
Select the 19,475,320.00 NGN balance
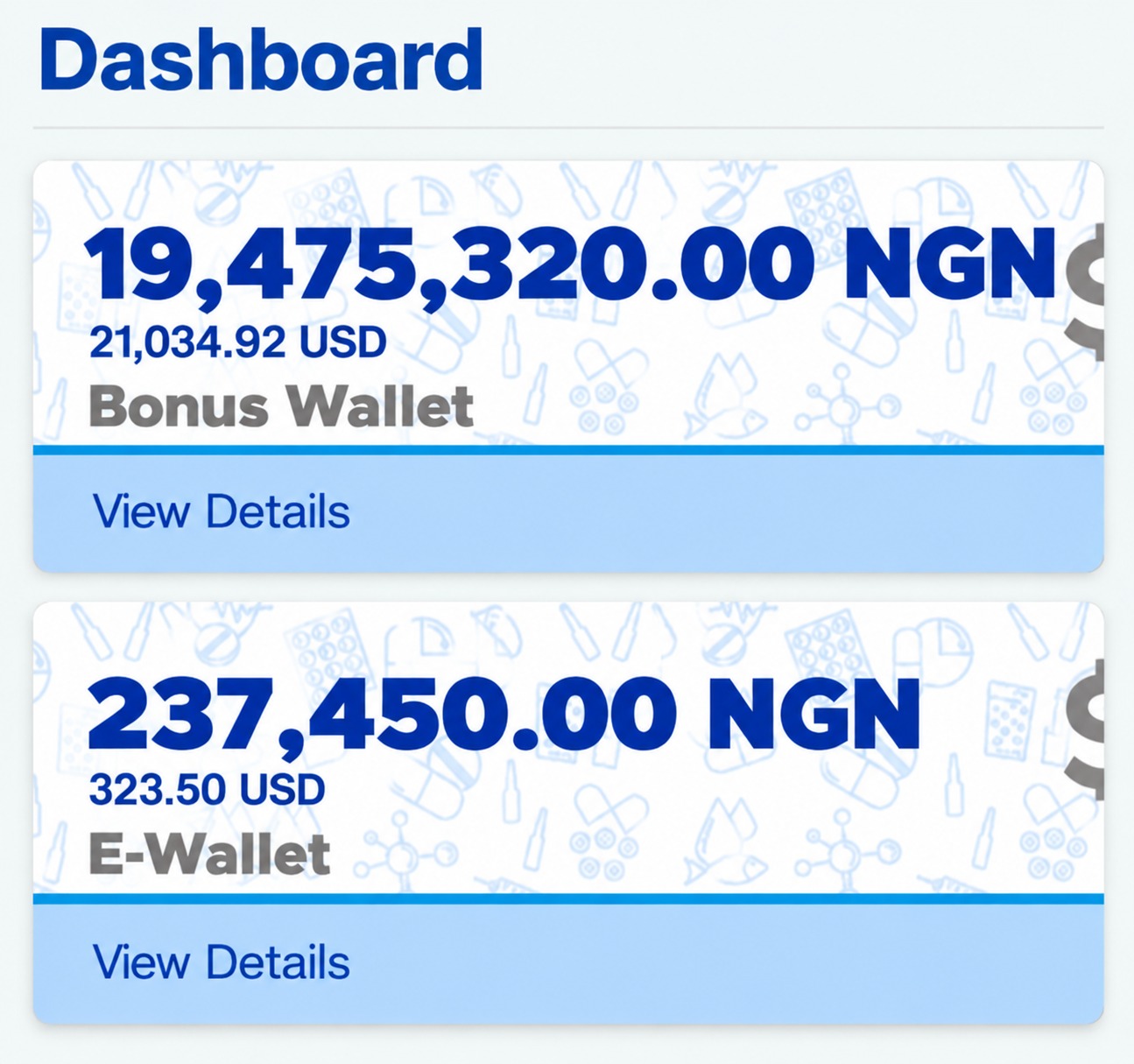click(x=570, y=264)
